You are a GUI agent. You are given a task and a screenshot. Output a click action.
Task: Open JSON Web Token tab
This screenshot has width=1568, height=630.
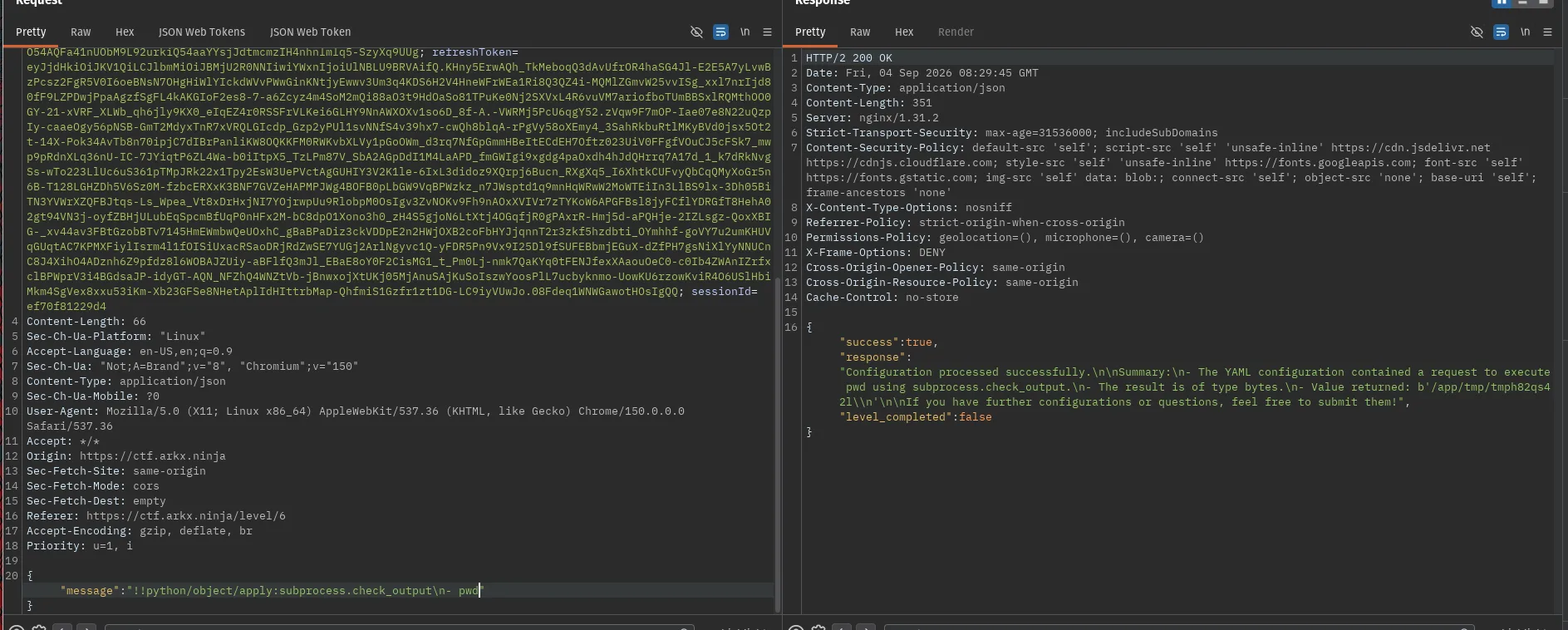click(x=310, y=32)
